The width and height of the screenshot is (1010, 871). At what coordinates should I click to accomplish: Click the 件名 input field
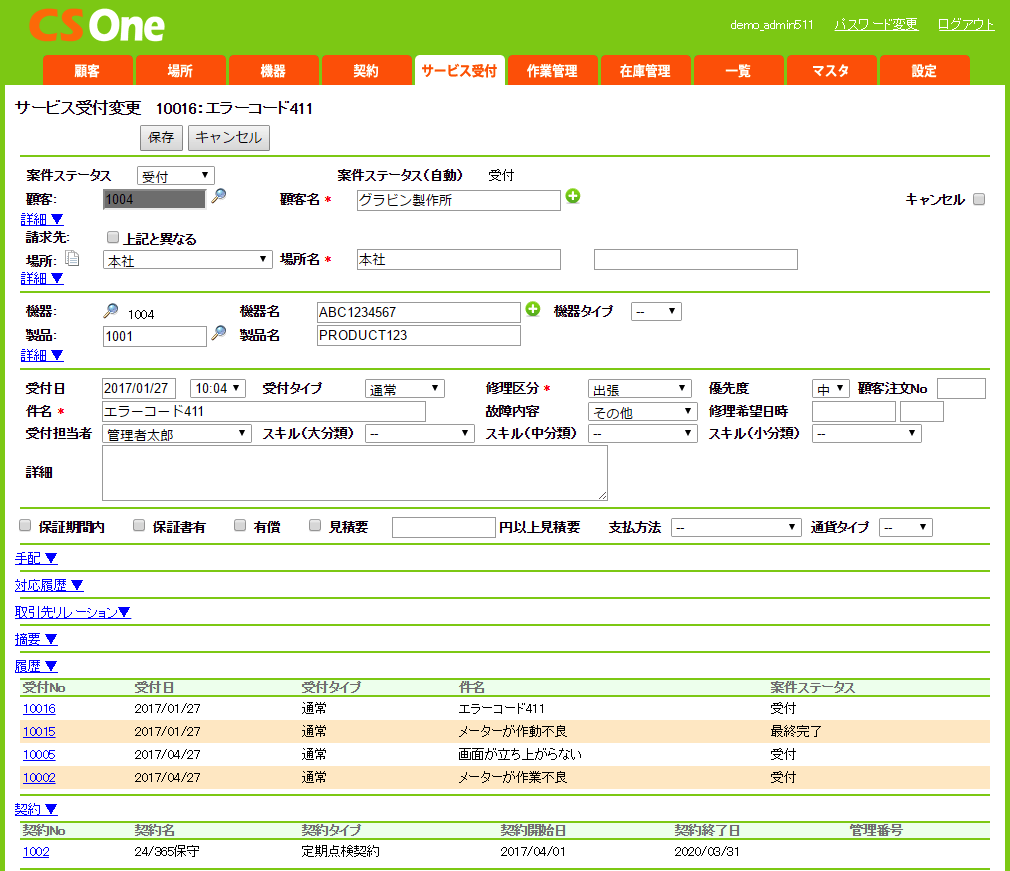pyautogui.click(x=264, y=411)
